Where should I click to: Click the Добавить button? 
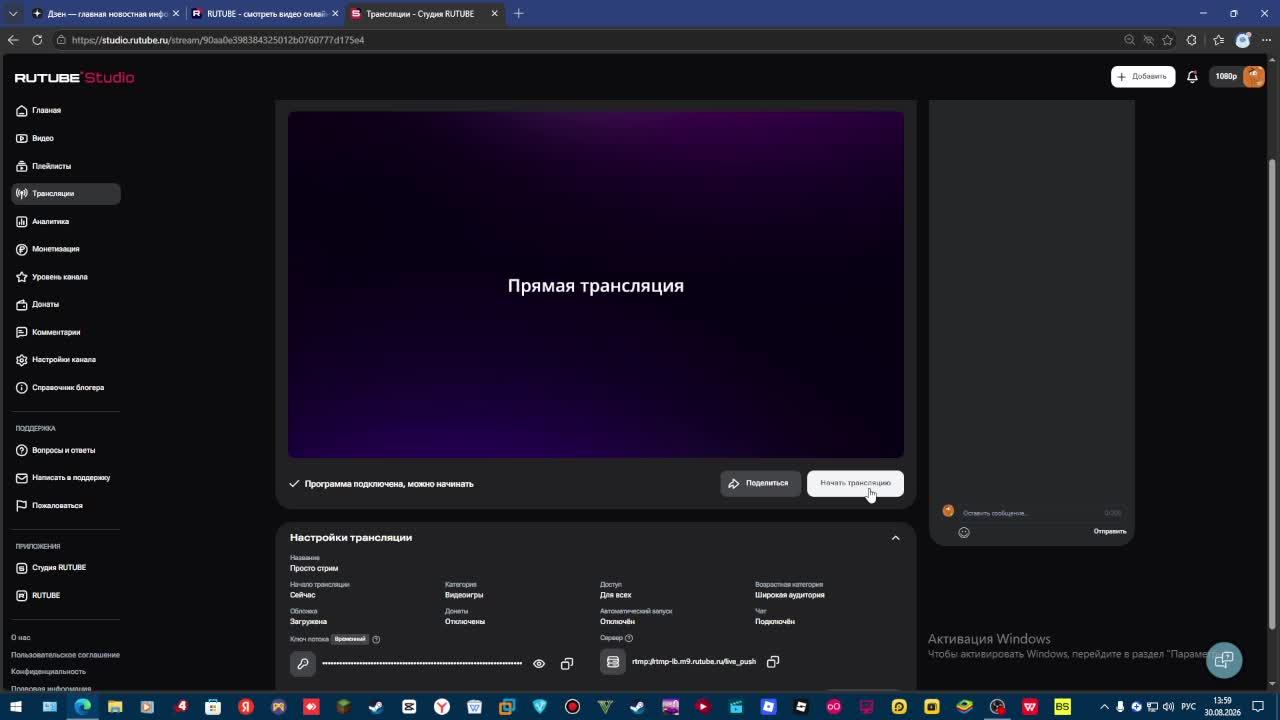[1142, 77]
